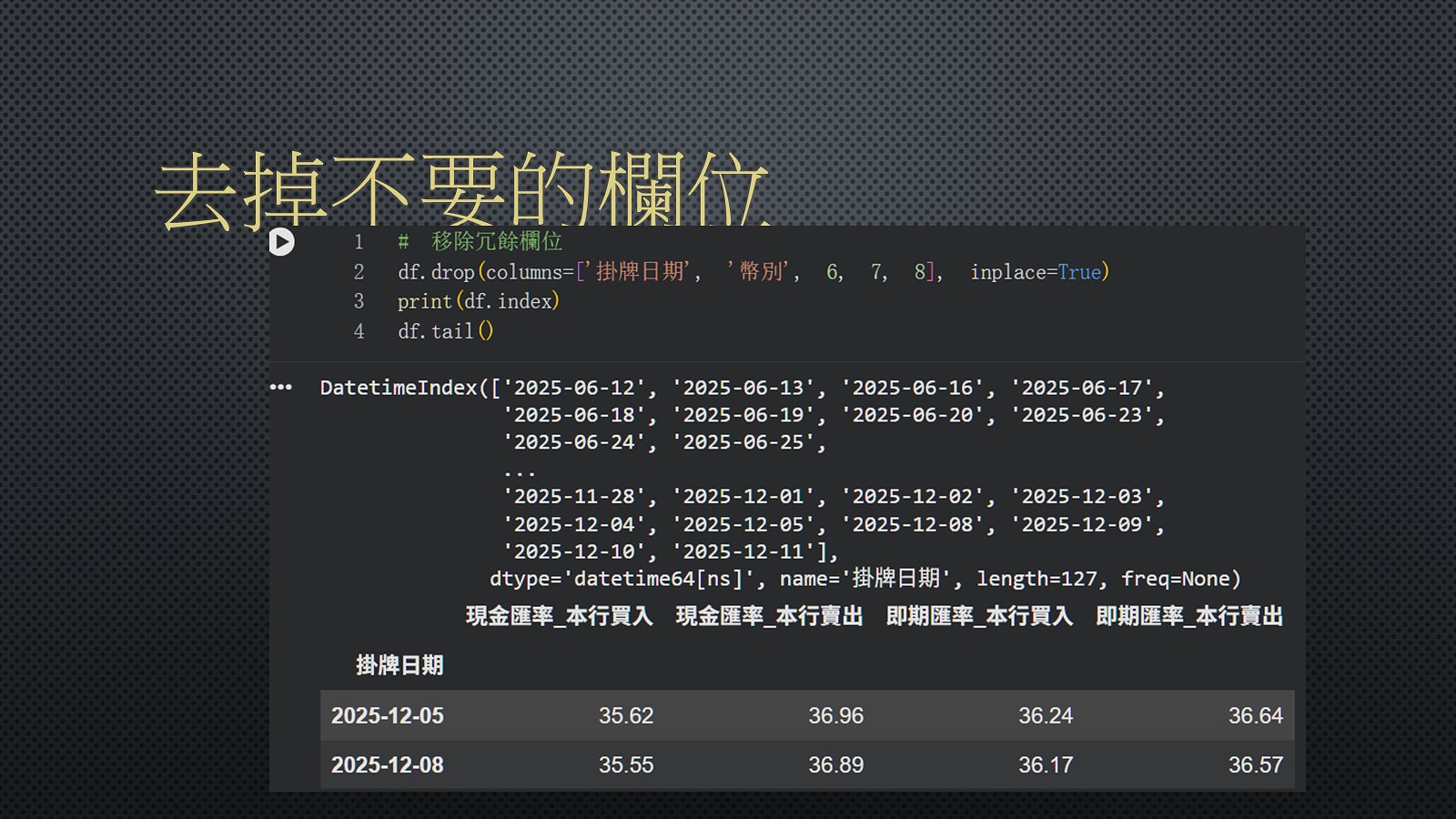The height and width of the screenshot is (819, 1456).
Task: Select the 現金匯率_本行買入 column header
Action: [559, 616]
